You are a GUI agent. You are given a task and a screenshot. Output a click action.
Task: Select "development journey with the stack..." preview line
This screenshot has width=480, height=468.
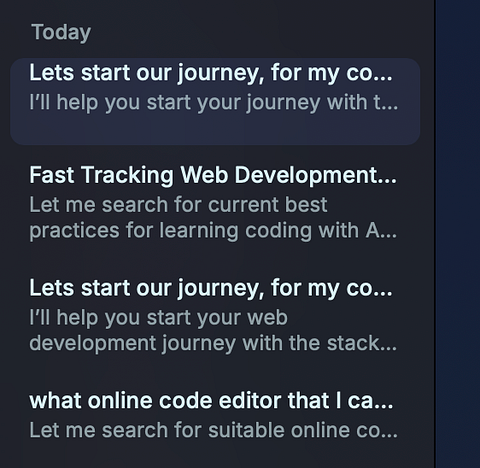click(213, 343)
